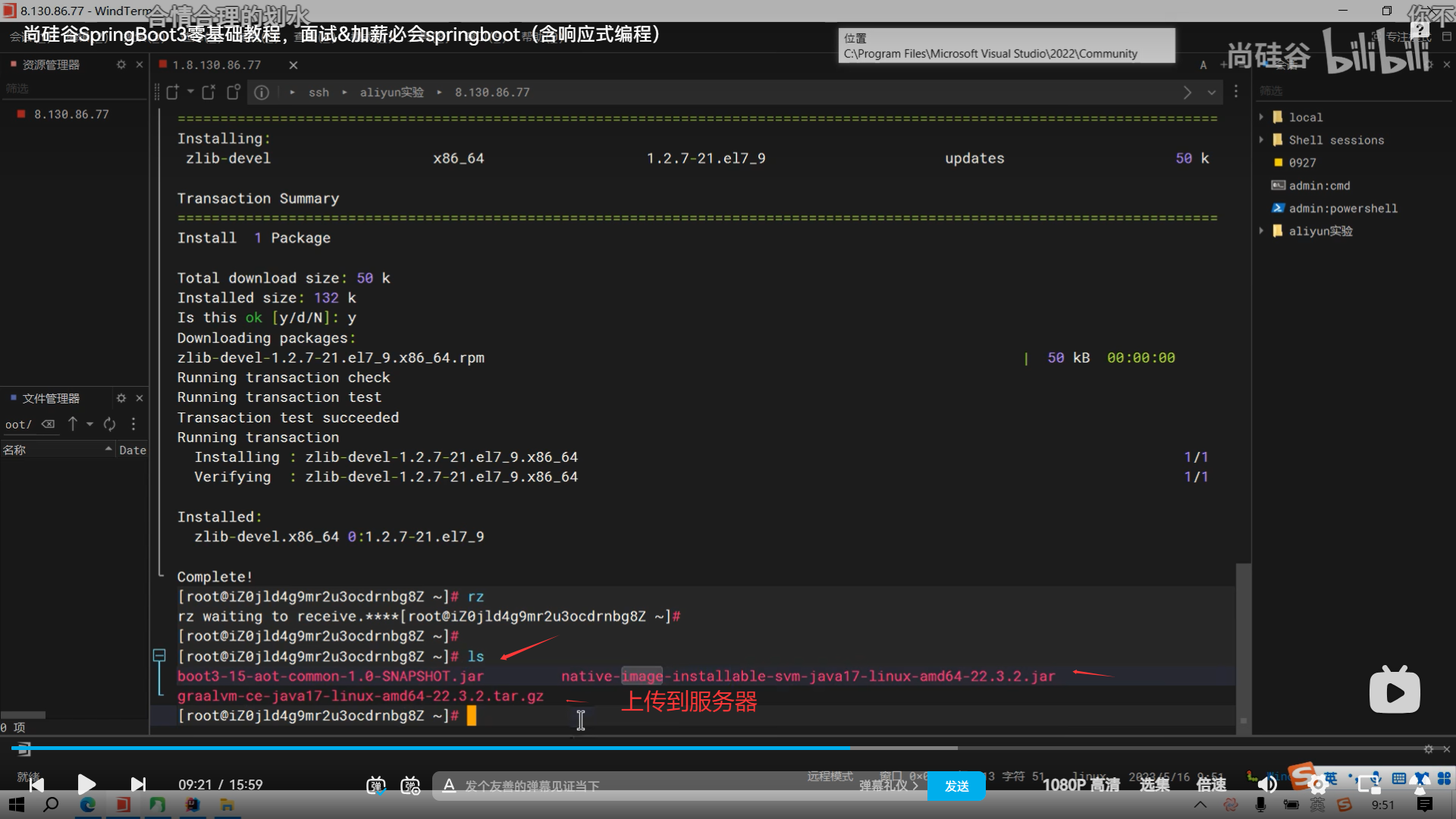Play the video with the play button
This screenshot has height=819, width=1456.
(x=86, y=784)
